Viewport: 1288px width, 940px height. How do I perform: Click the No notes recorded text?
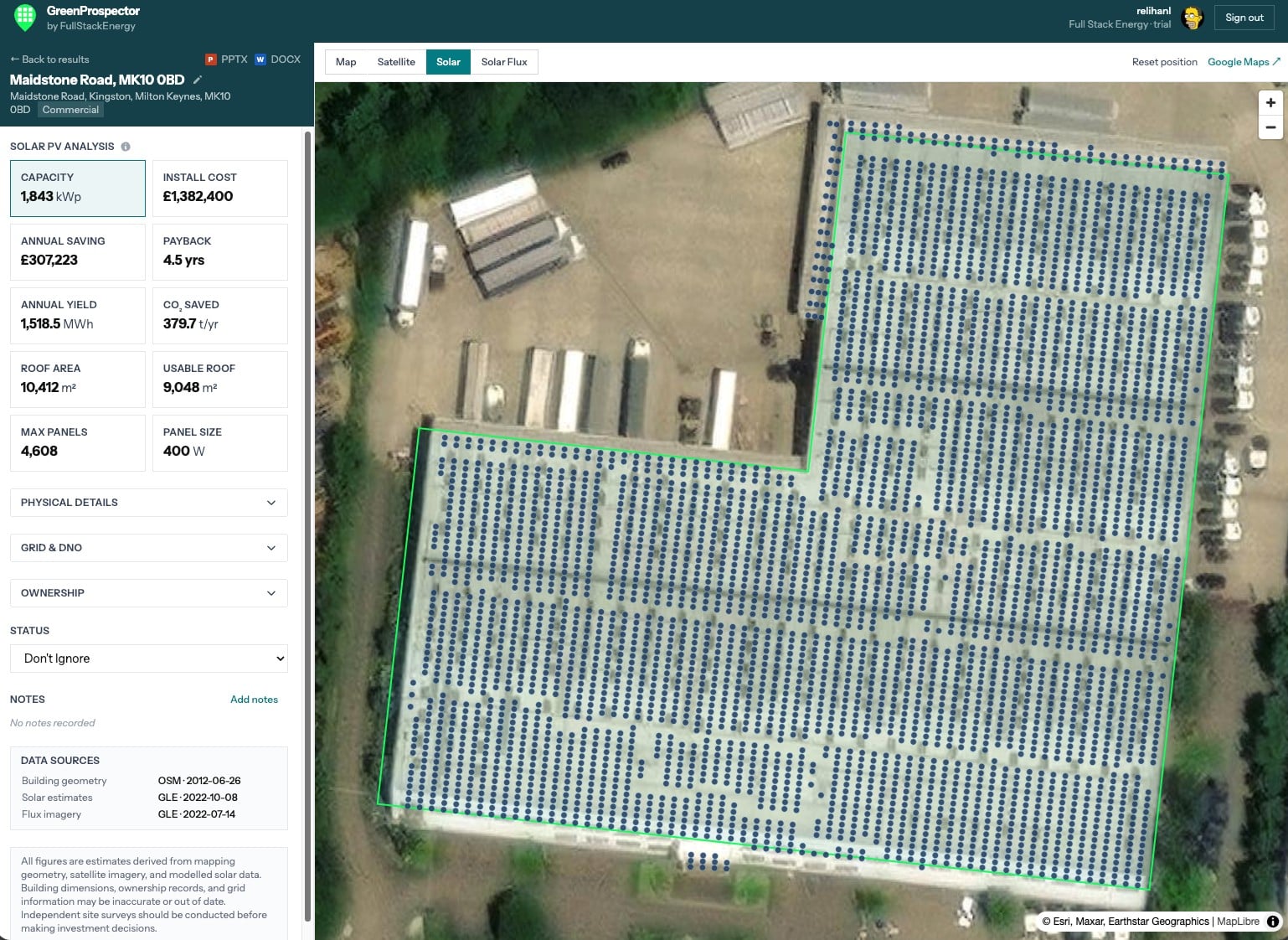point(53,723)
